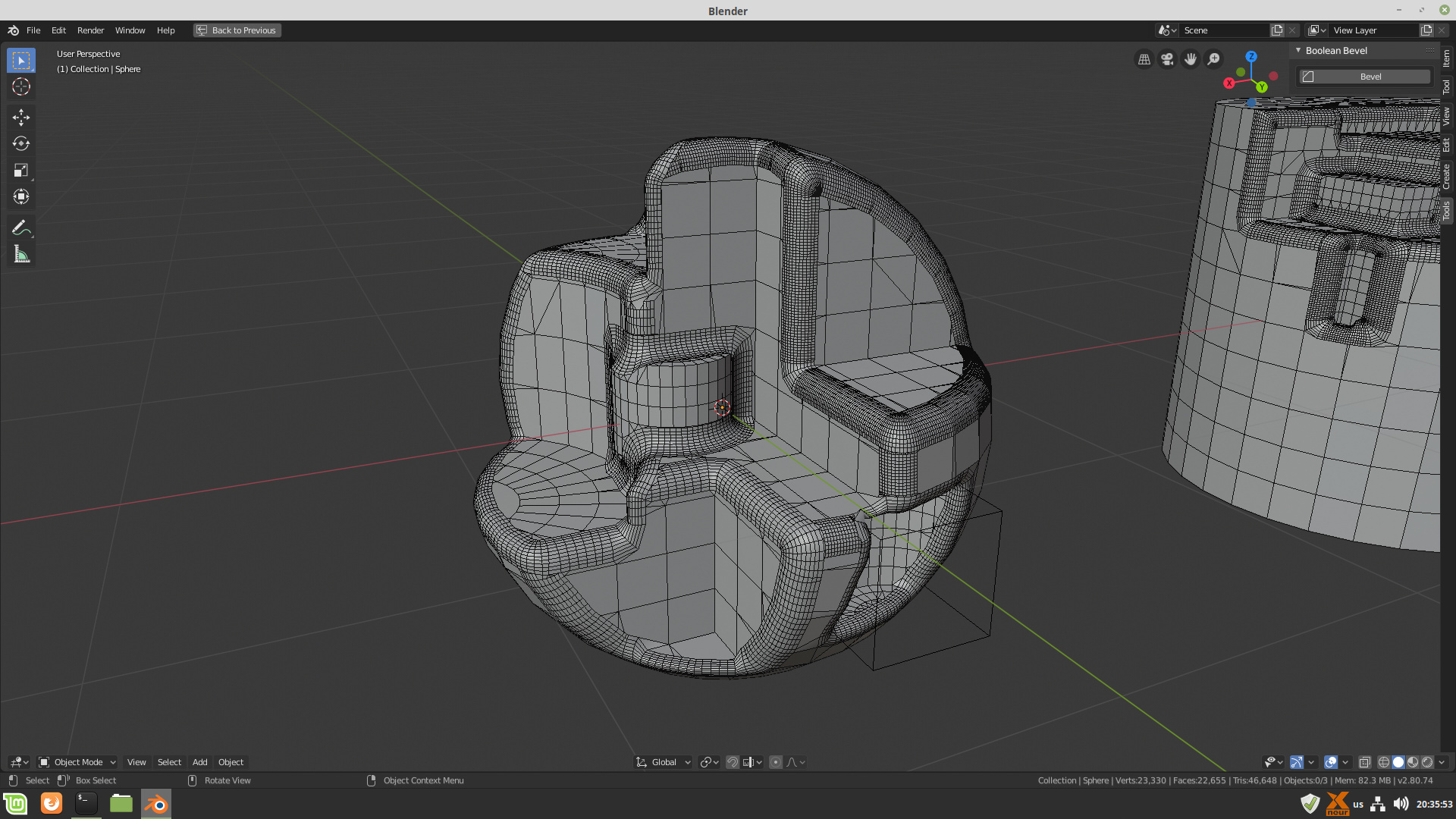Click the View Layer name field
Image resolution: width=1456 pixels, height=819 pixels.
(x=1374, y=30)
